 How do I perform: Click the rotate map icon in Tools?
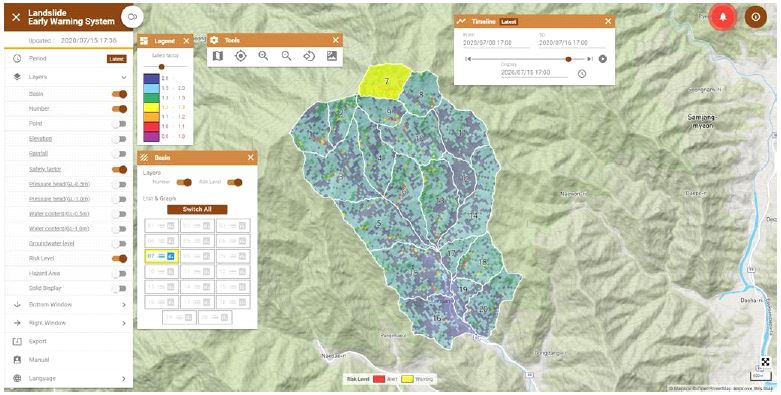coord(309,56)
